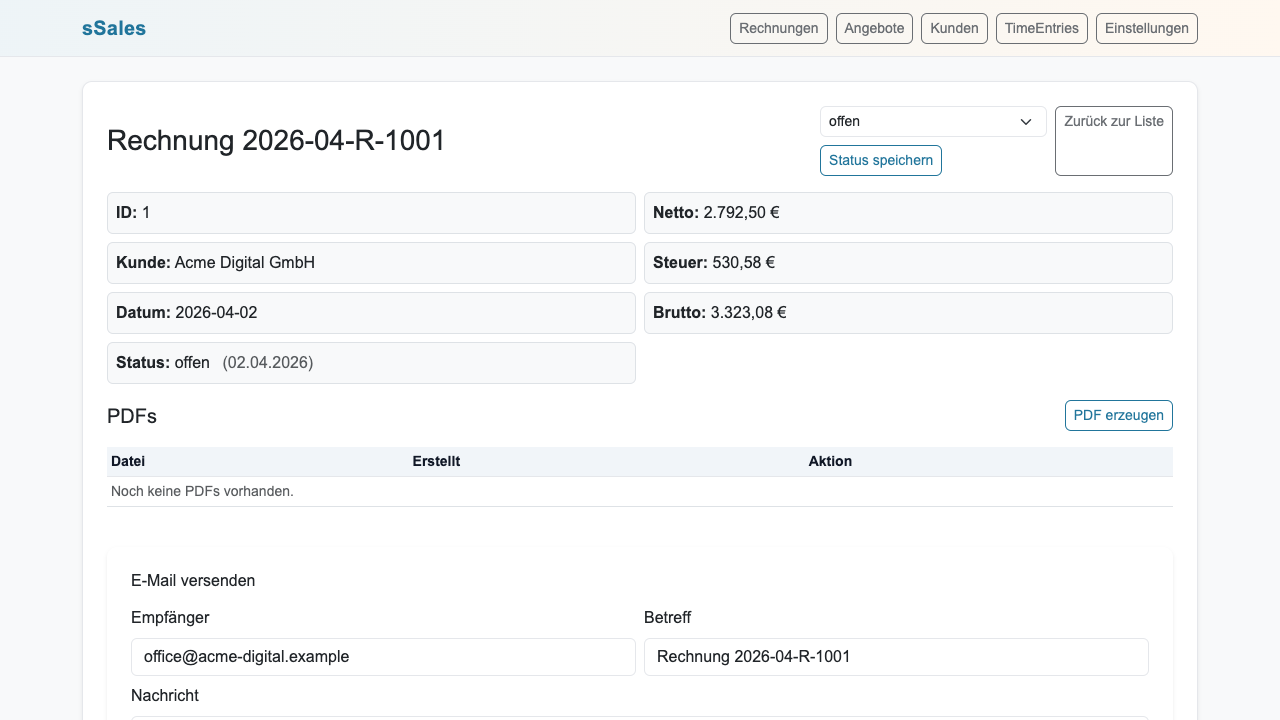
Task: Open Einstellungen from the navigation
Action: point(1146,28)
